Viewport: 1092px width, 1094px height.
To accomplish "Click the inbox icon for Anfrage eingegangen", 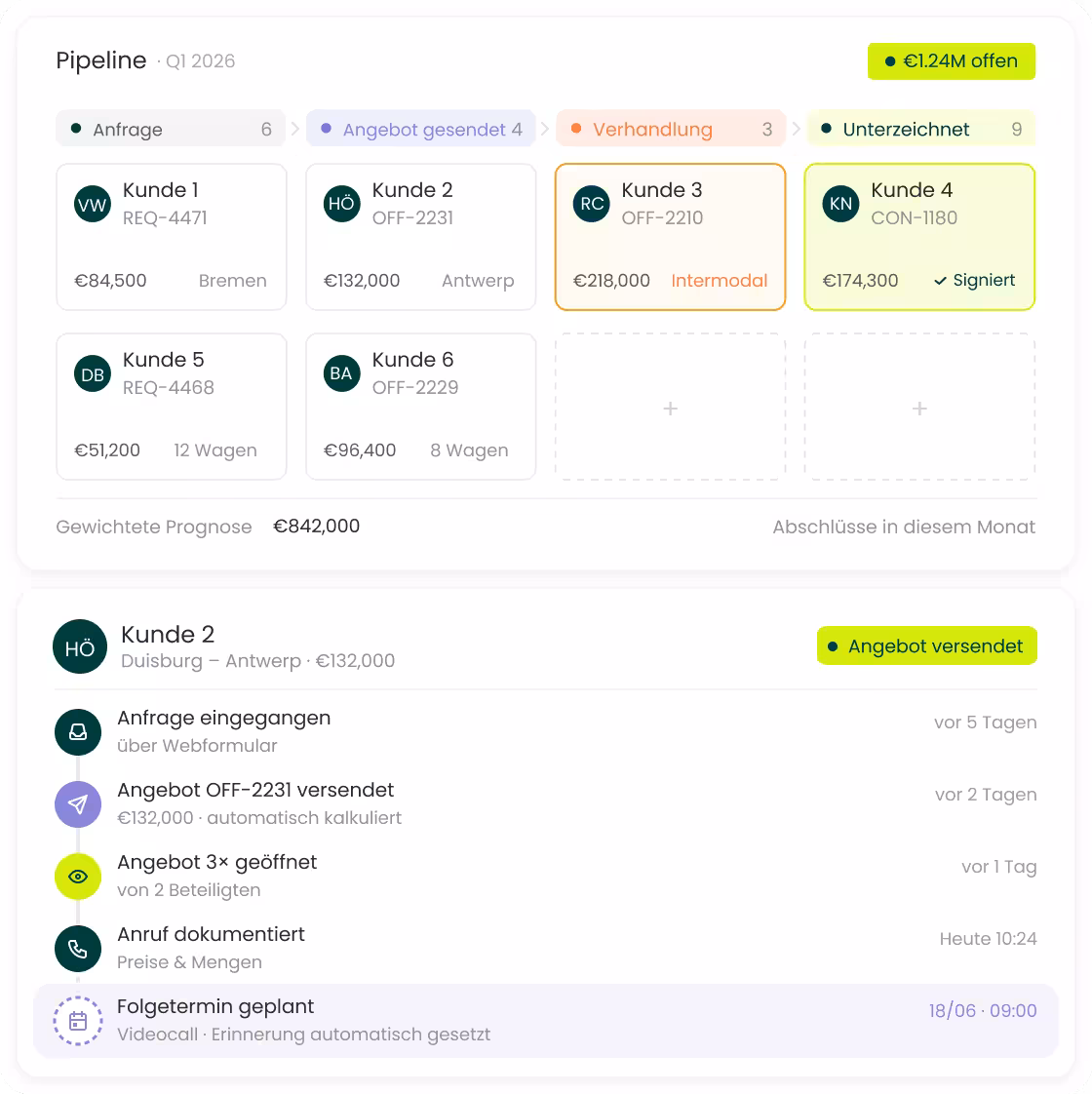I will click(x=78, y=732).
